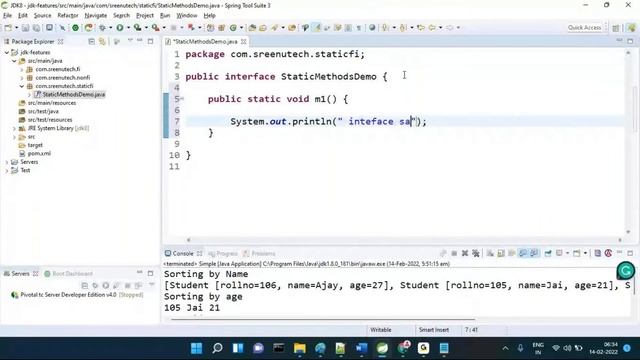Screen dimensions: 640x360
Task: Click the Search toolbar icon
Action: (x=274, y=28)
